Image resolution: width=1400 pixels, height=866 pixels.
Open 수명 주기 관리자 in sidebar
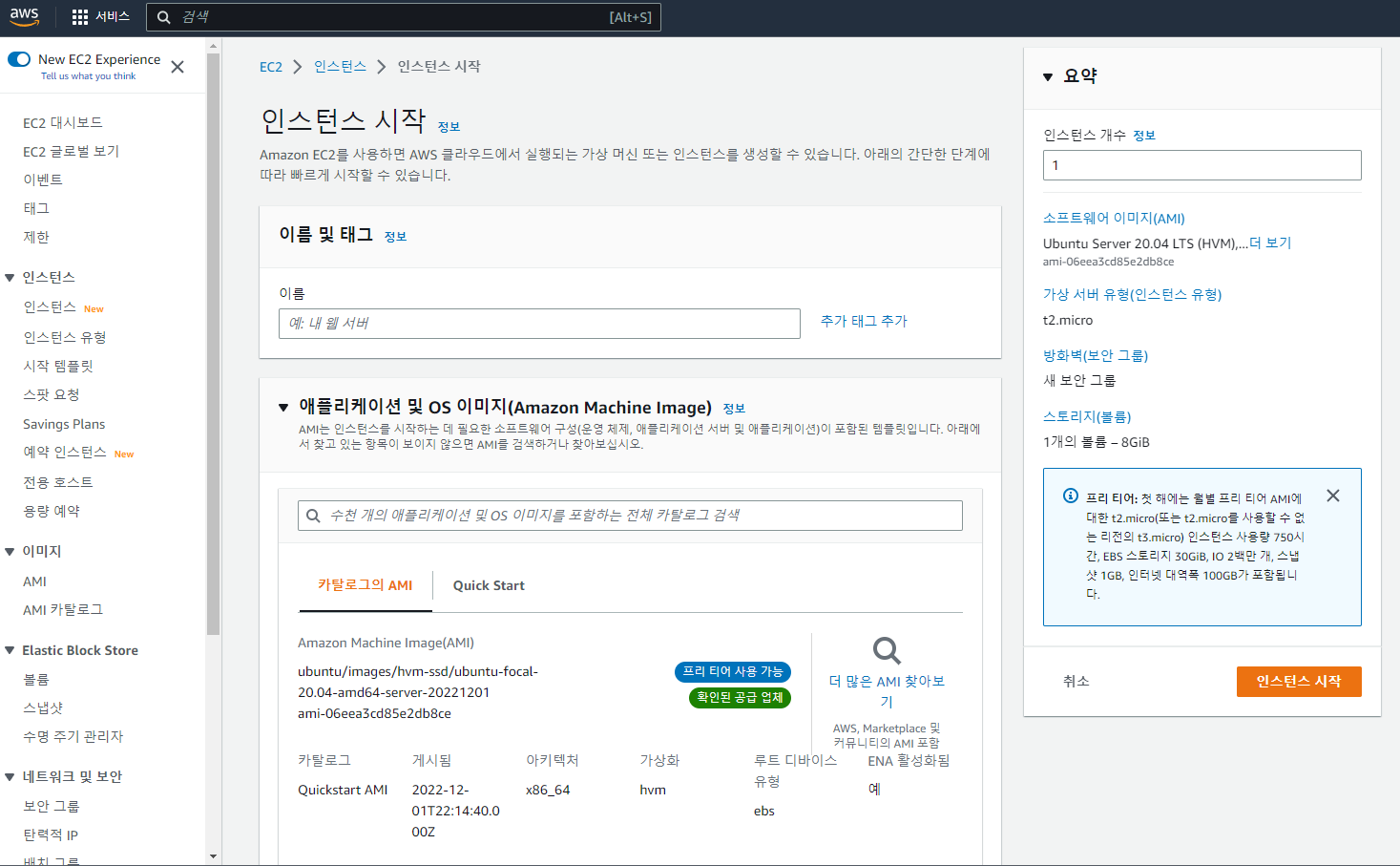coord(73,737)
